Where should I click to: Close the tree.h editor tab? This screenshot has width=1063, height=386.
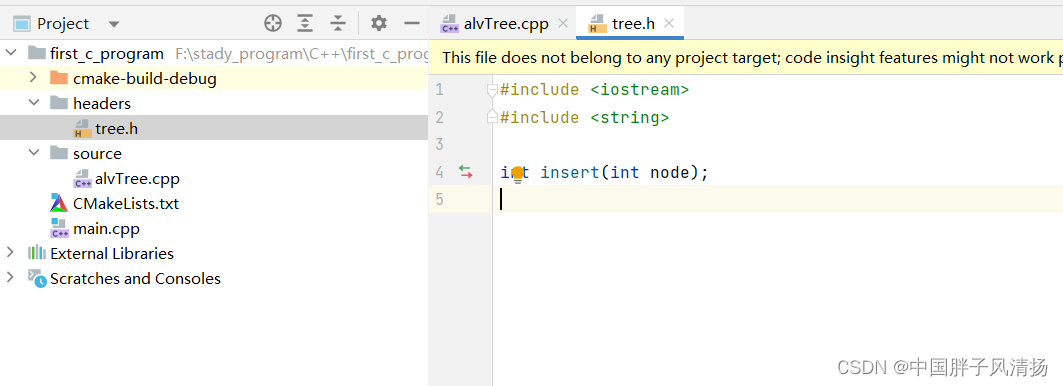tap(669, 23)
